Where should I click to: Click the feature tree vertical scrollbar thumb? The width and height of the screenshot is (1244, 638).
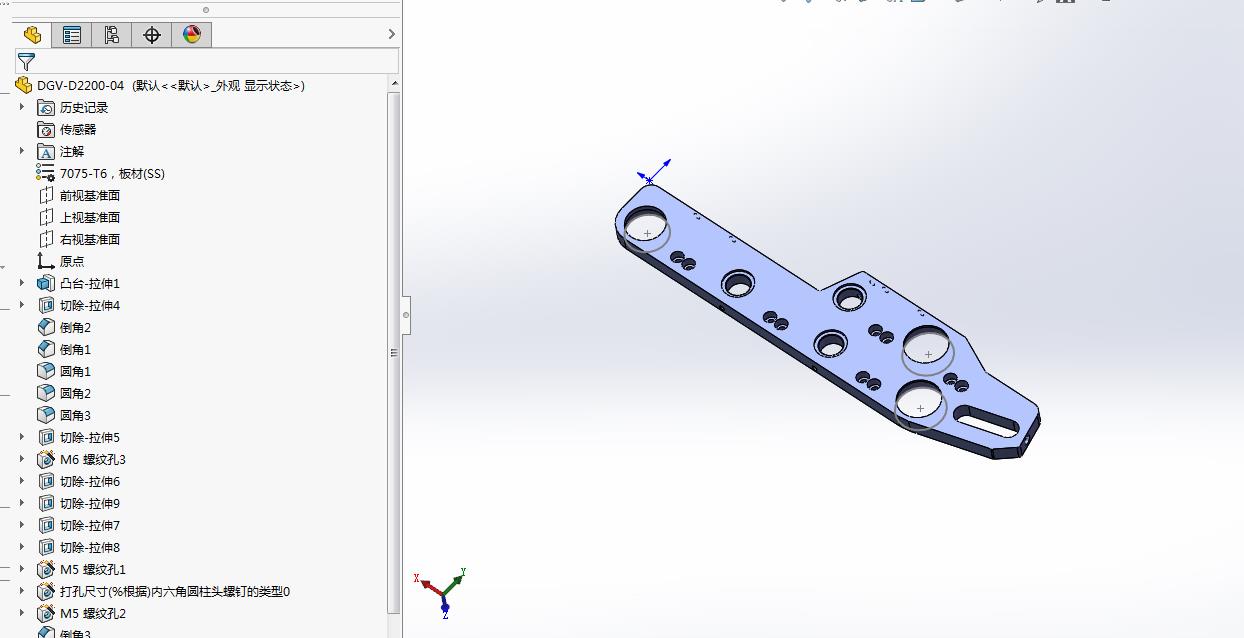(394, 353)
